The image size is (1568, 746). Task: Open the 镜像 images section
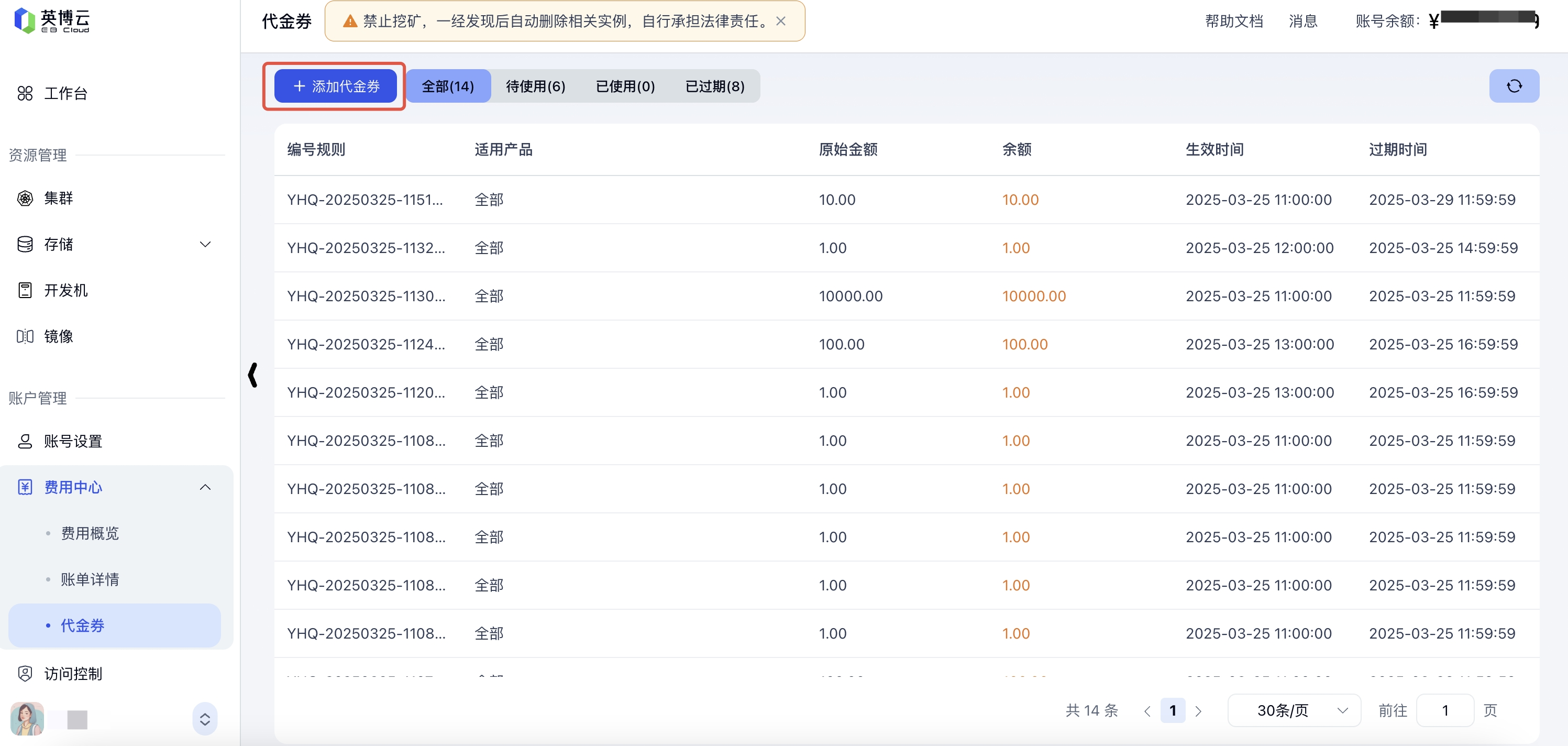pos(58,336)
